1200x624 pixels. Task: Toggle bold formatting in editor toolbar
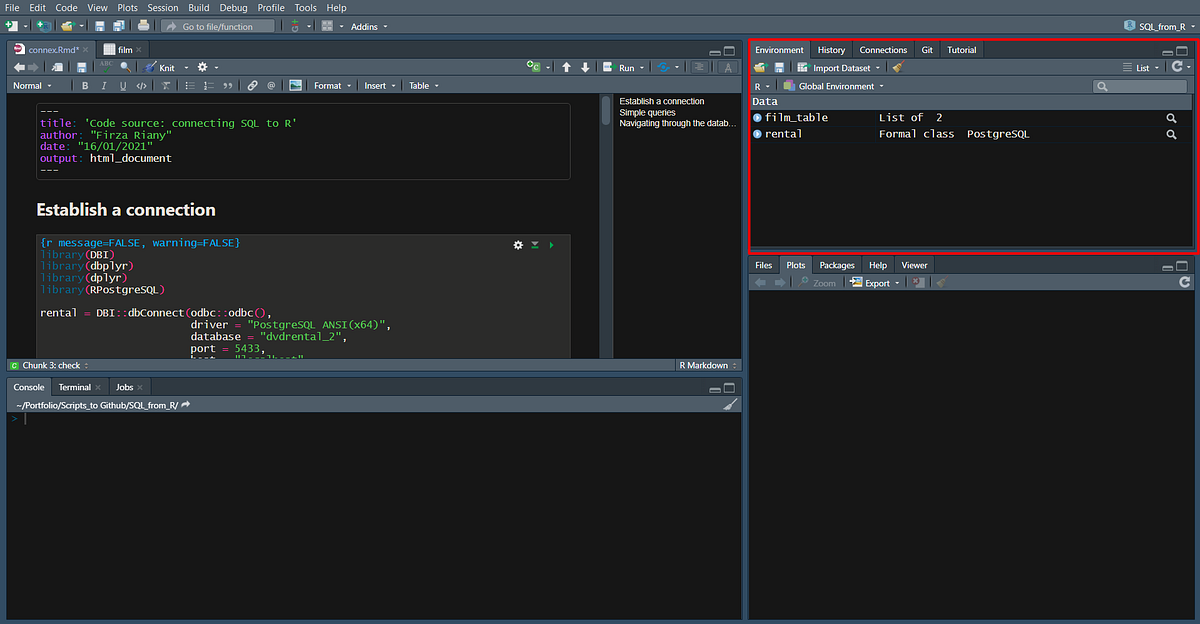click(x=85, y=85)
